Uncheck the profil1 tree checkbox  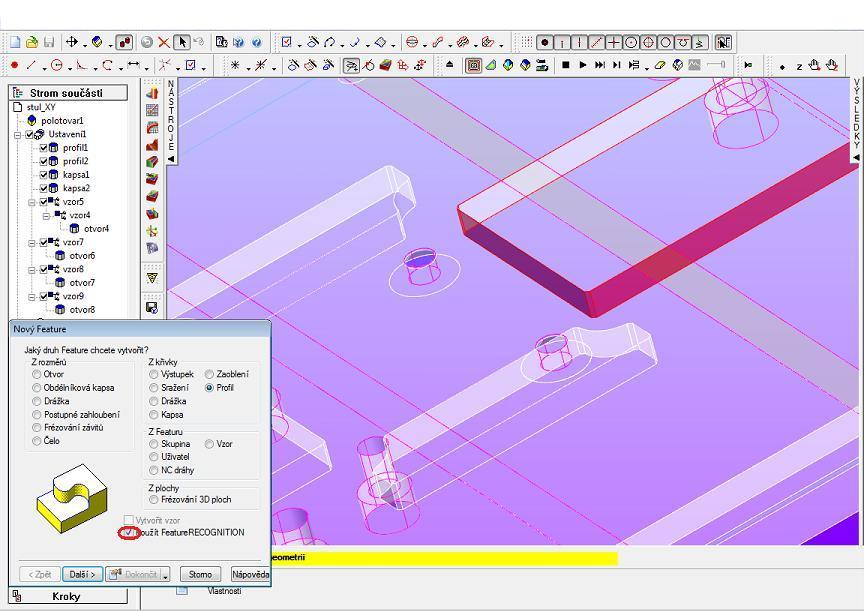[x=44, y=148]
